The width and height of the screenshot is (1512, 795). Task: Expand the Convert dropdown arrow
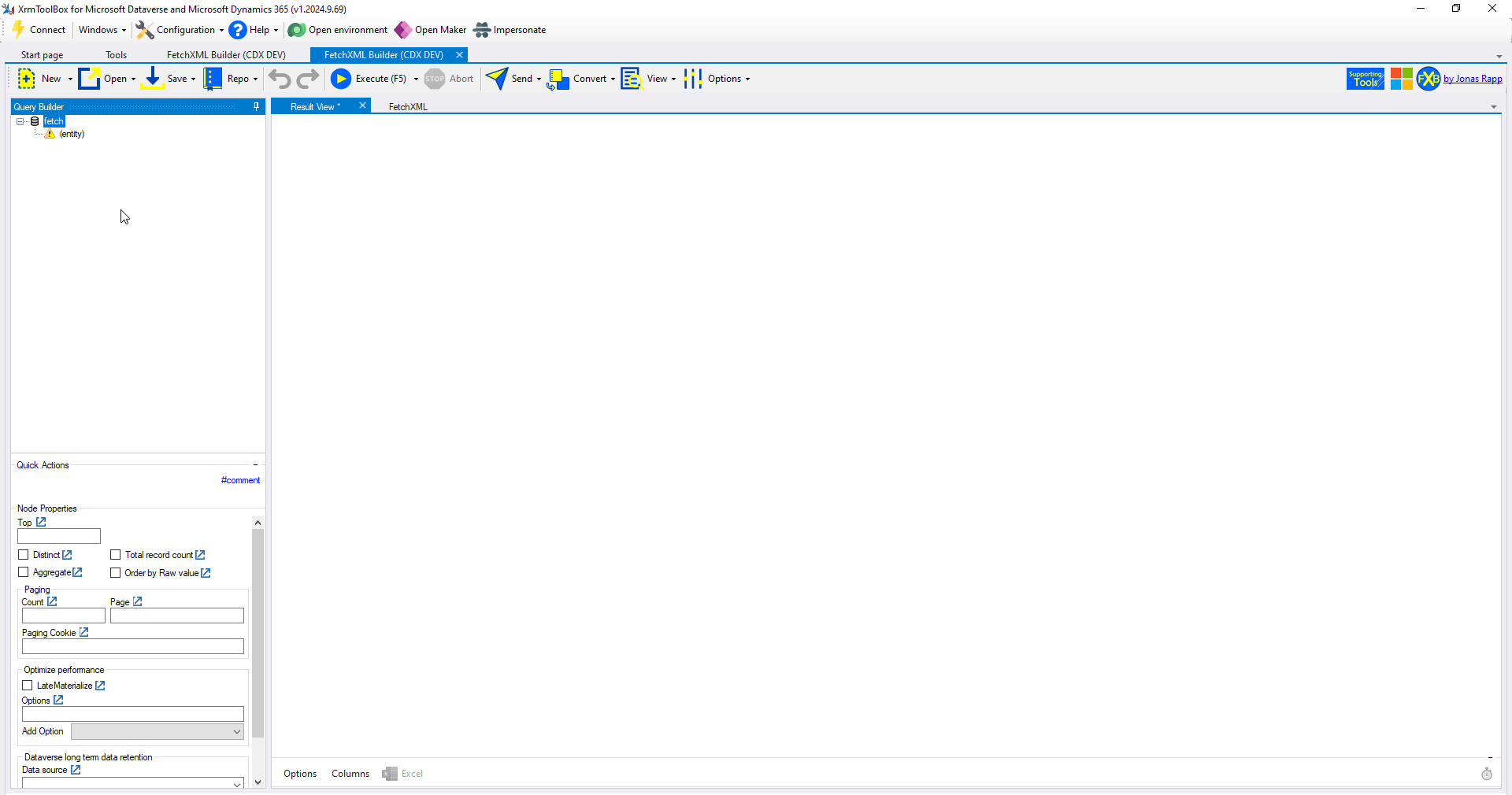613,79
